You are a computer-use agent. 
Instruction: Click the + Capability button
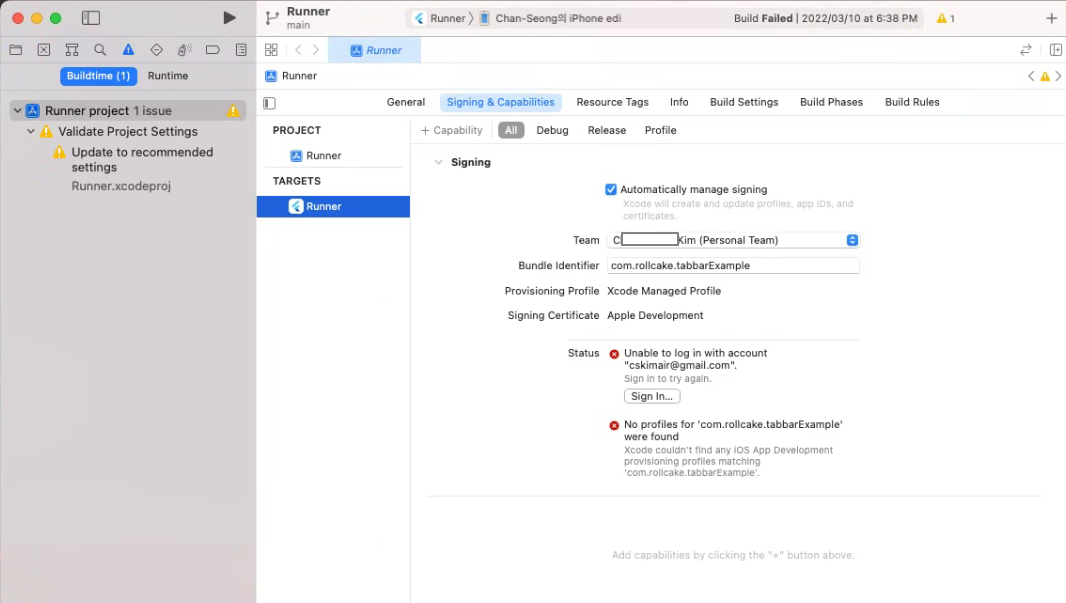451,131
